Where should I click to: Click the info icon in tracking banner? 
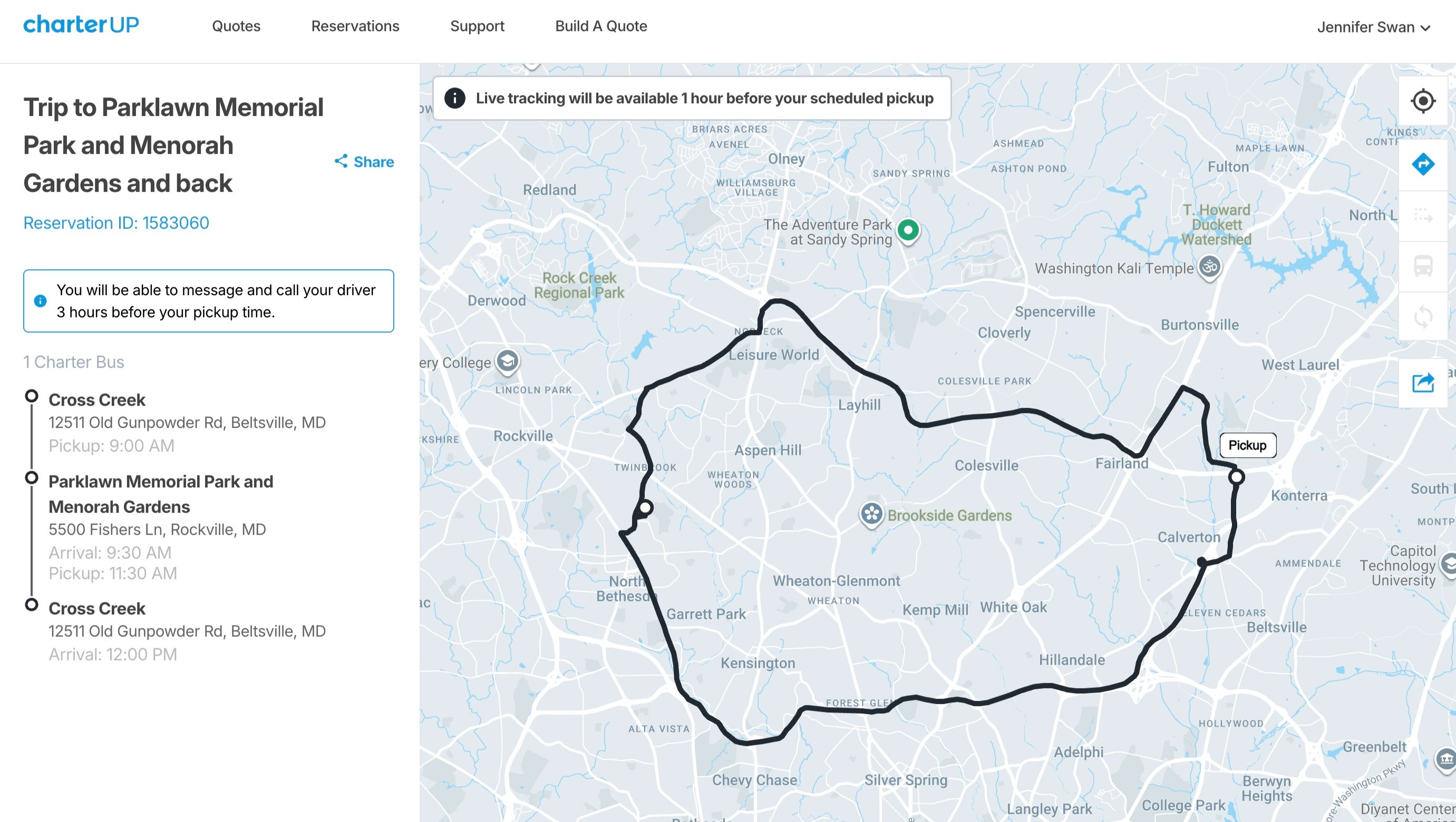tap(455, 99)
